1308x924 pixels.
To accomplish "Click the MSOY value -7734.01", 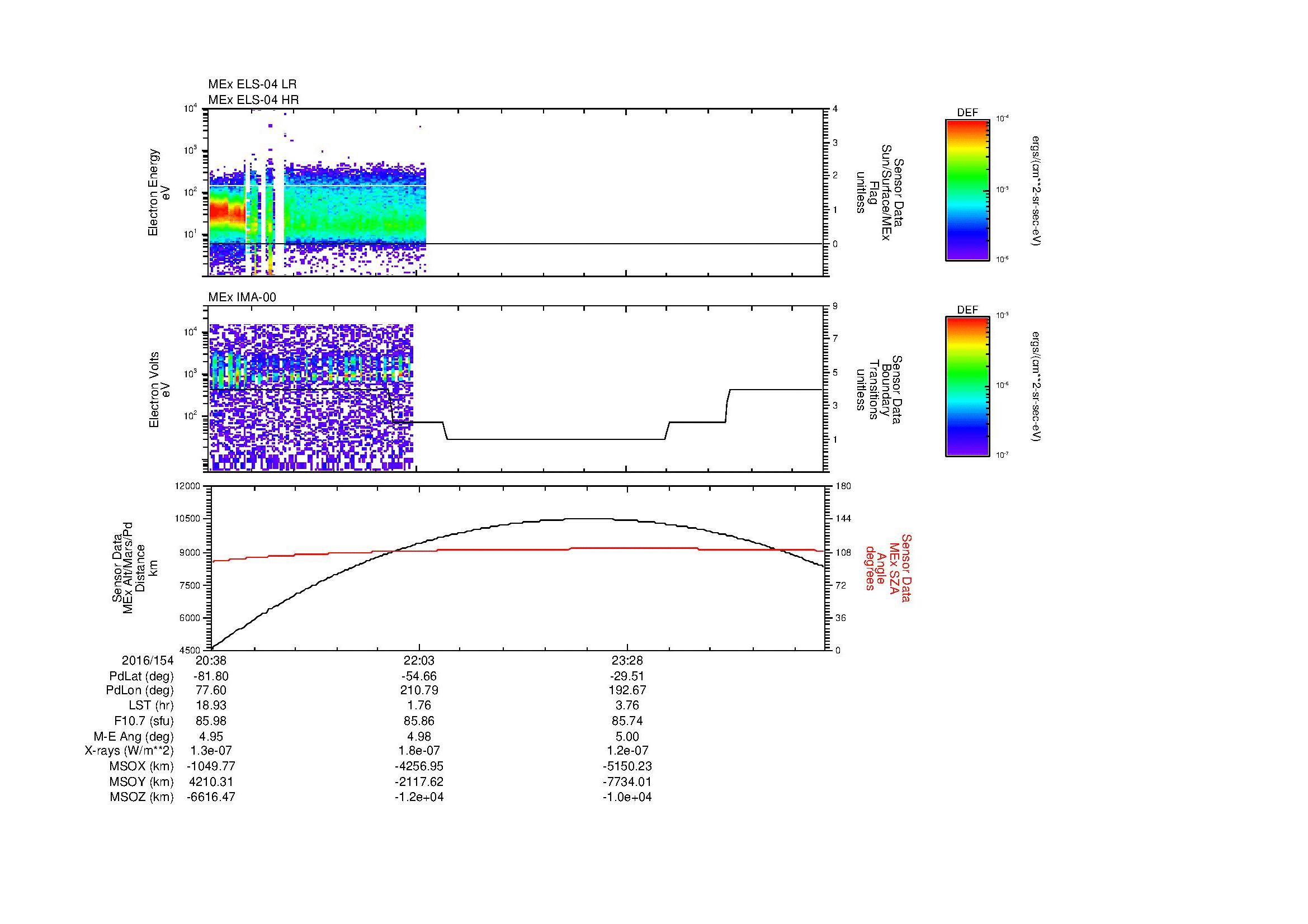I will click(627, 782).
